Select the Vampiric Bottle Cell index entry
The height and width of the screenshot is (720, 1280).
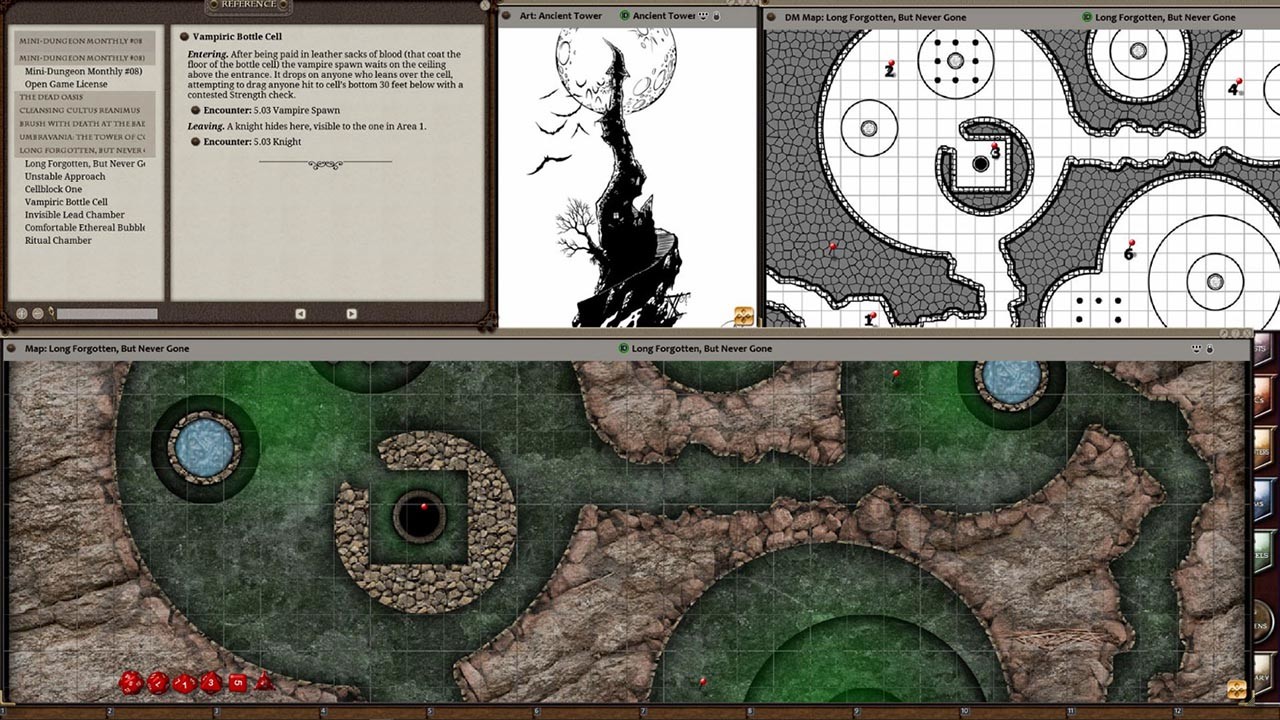[x=67, y=202]
